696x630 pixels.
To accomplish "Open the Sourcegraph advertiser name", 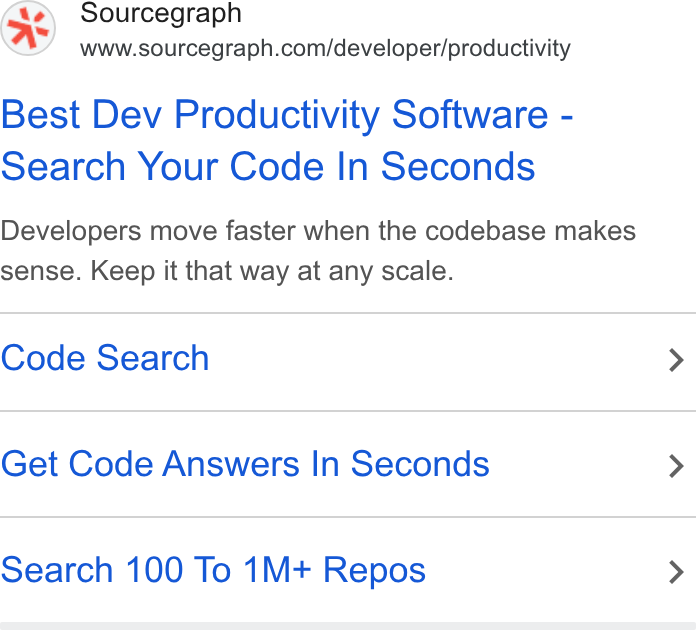I will [x=161, y=13].
